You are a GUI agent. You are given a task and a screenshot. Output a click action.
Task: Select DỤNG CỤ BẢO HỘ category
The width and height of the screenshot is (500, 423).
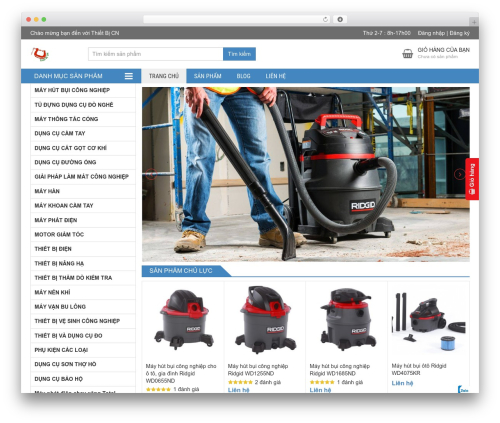(x=83, y=379)
